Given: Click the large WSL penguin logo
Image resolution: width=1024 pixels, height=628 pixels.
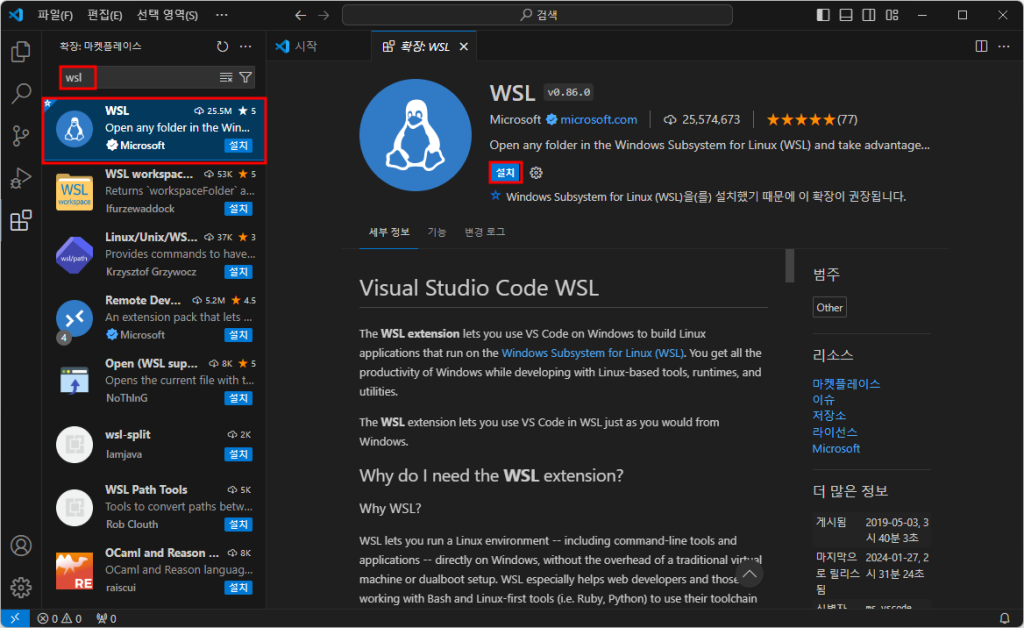Looking at the screenshot, I should (415, 135).
